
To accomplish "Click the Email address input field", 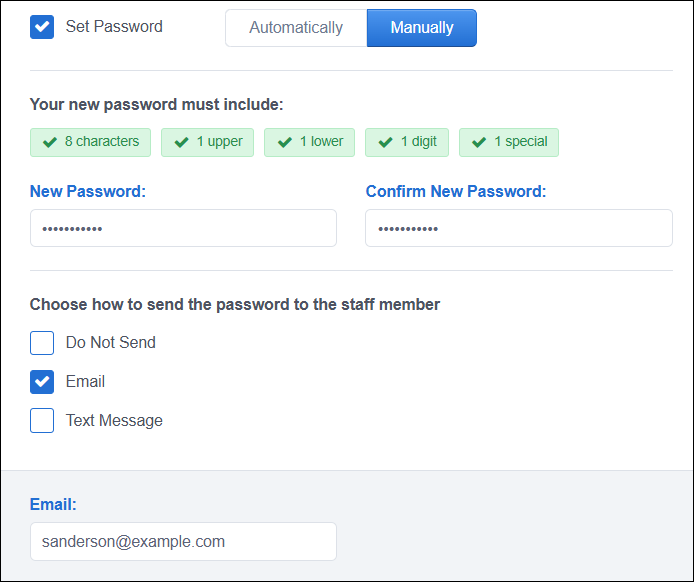I will coord(183,541).
